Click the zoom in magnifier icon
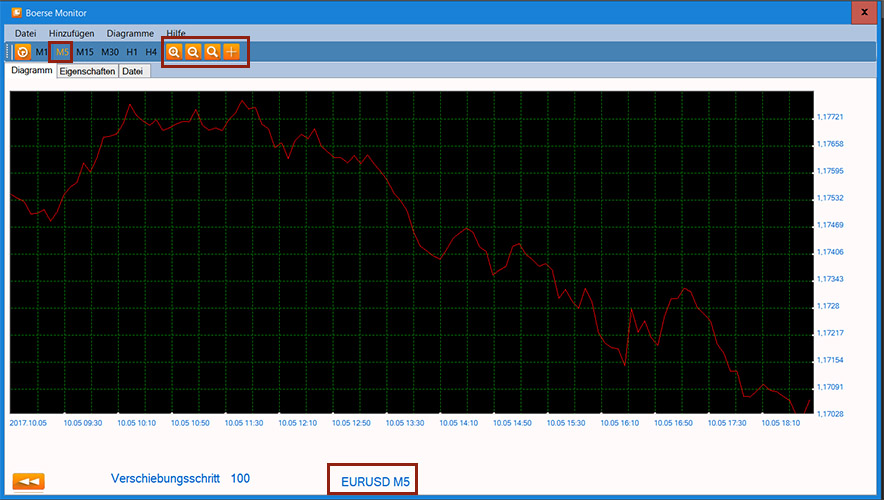884x500 pixels. pyautogui.click(x=174, y=51)
